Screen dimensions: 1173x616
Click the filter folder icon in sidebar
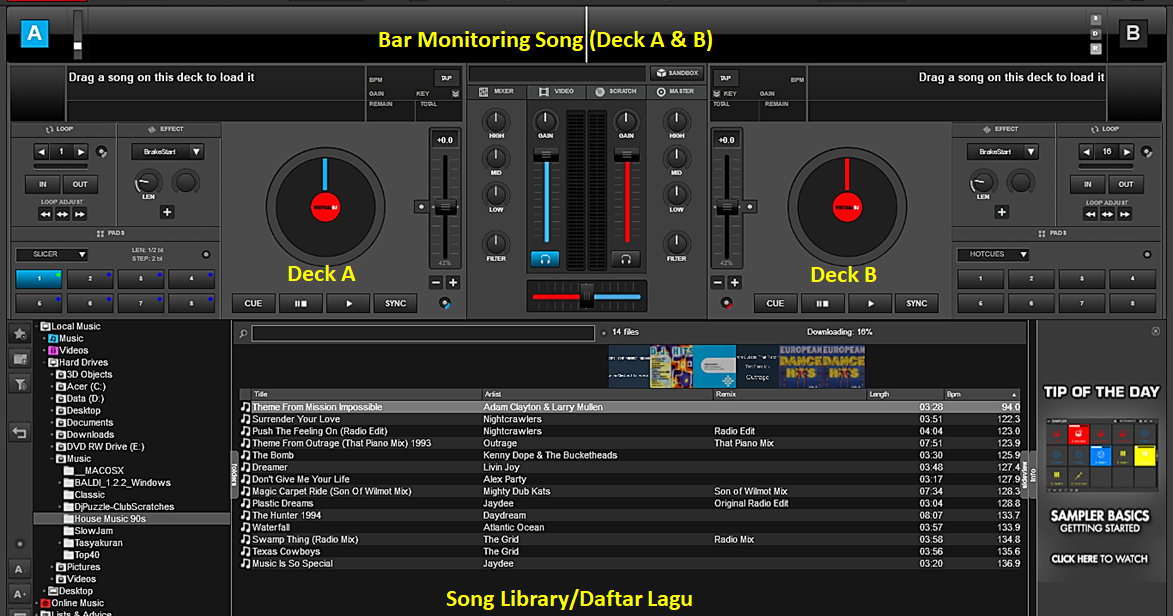pyautogui.click(x=19, y=382)
